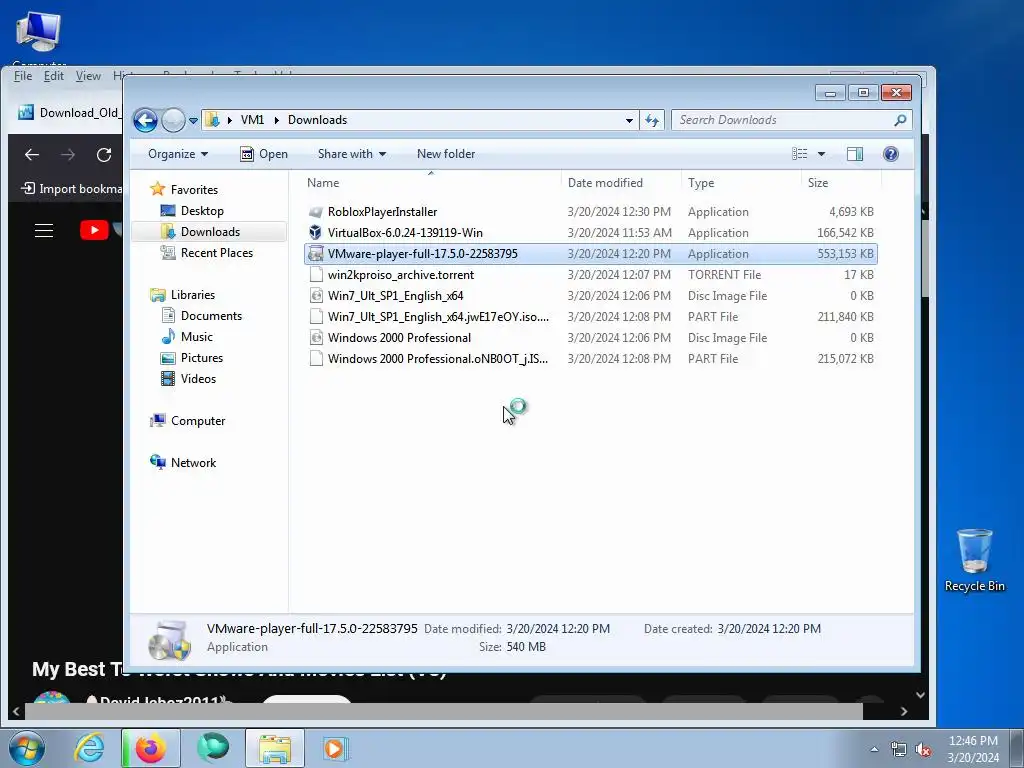This screenshot has height=768, width=1024.
Task: Click Downloads in the address breadcrumb
Action: pos(317,120)
